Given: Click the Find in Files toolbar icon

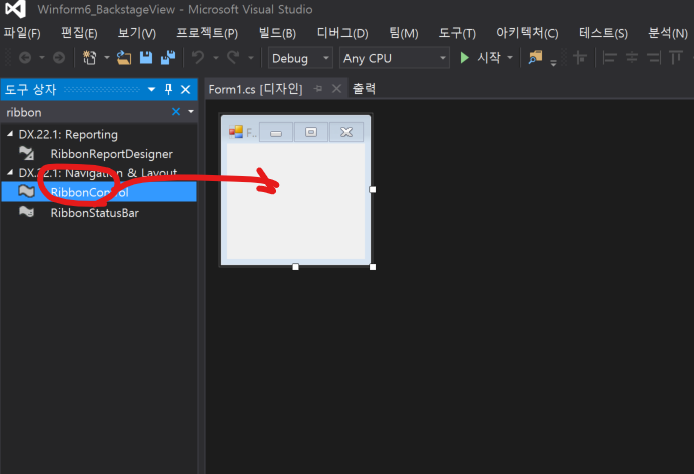Looking at the screenshot, I should 535,58.
